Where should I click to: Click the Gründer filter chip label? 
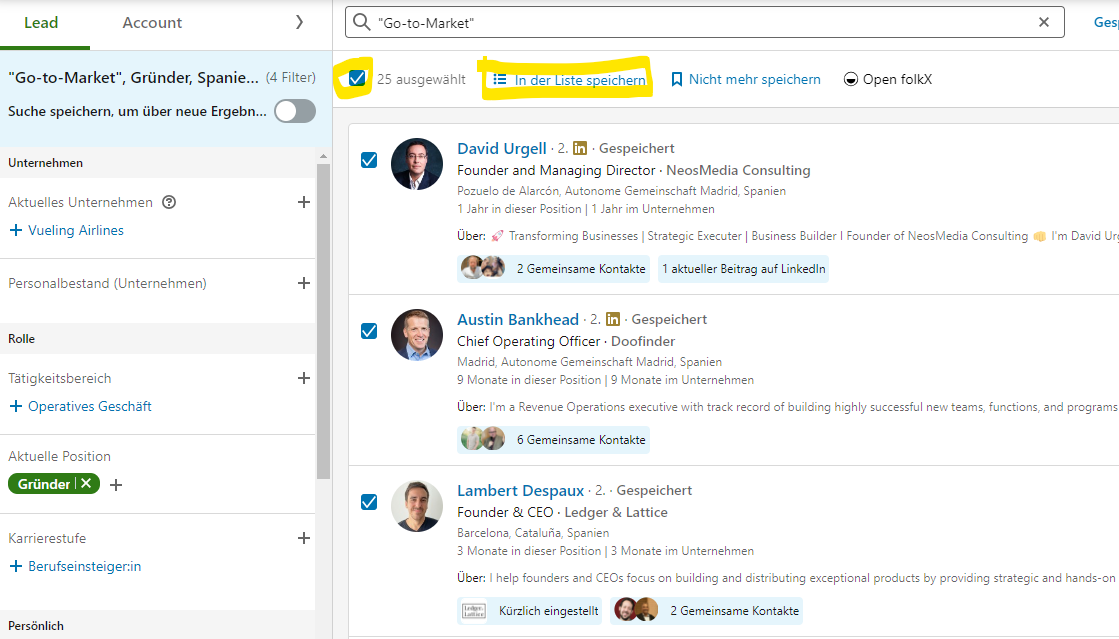[x=44, y=484]
